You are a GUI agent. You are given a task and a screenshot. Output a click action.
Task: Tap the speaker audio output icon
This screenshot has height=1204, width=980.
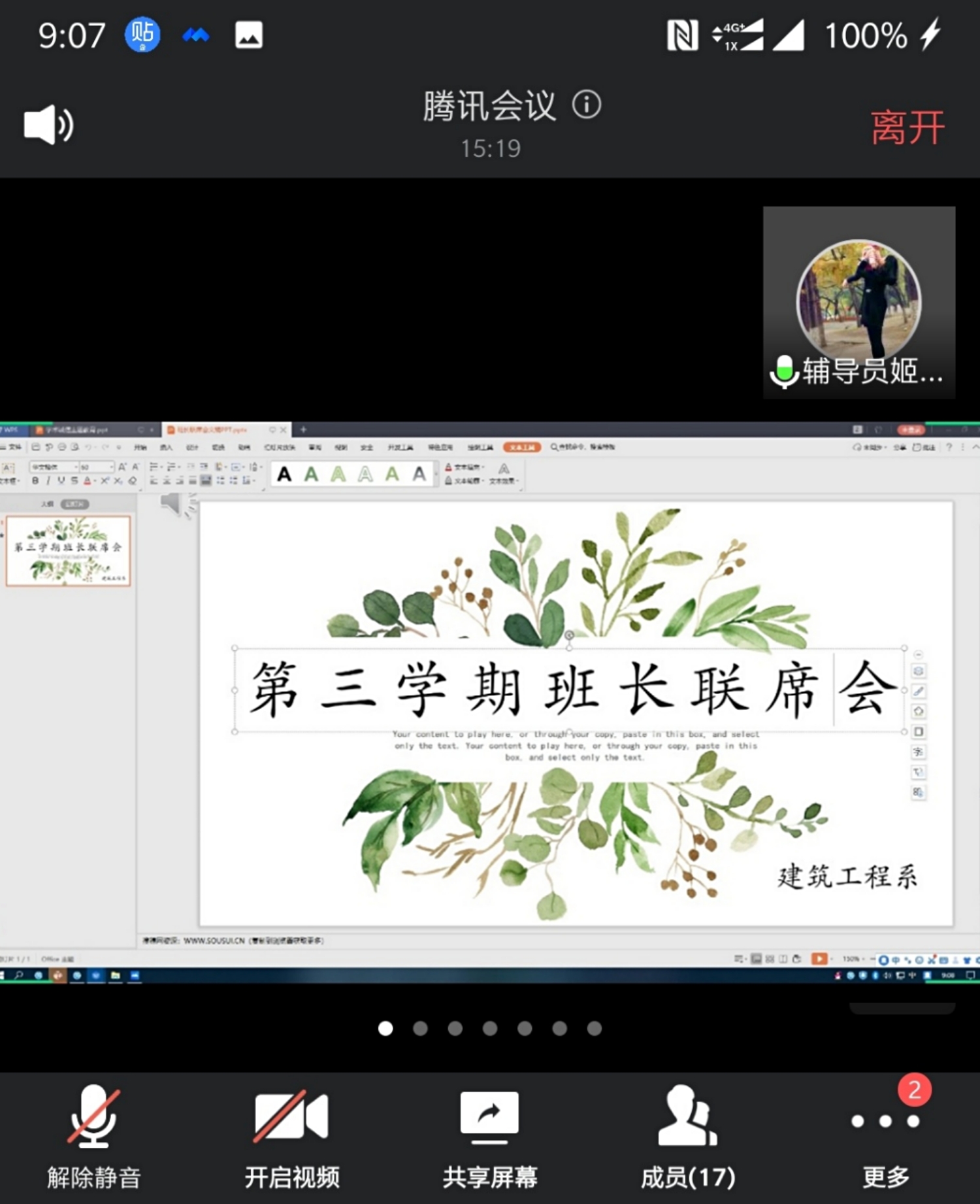tap(49, 125)
